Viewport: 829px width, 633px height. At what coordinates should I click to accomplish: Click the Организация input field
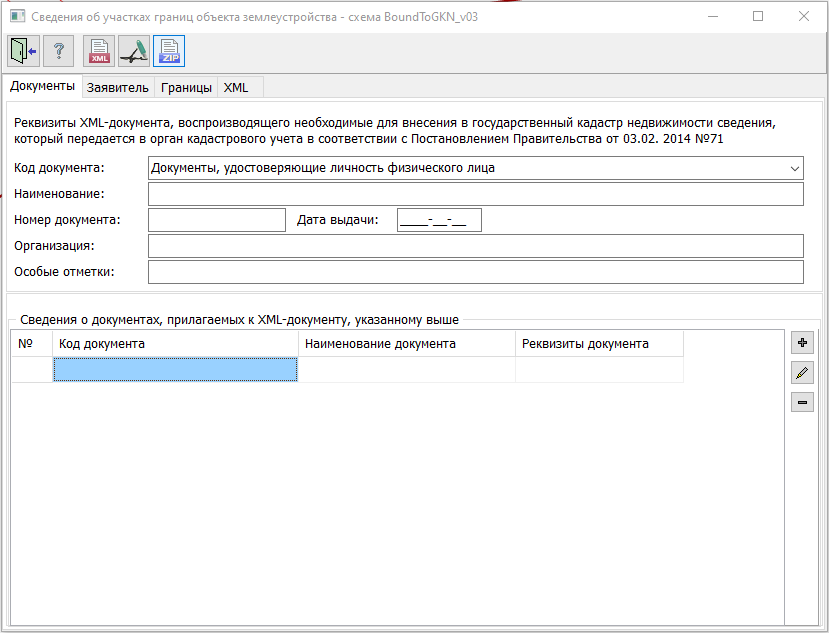[x=475, y=246]
